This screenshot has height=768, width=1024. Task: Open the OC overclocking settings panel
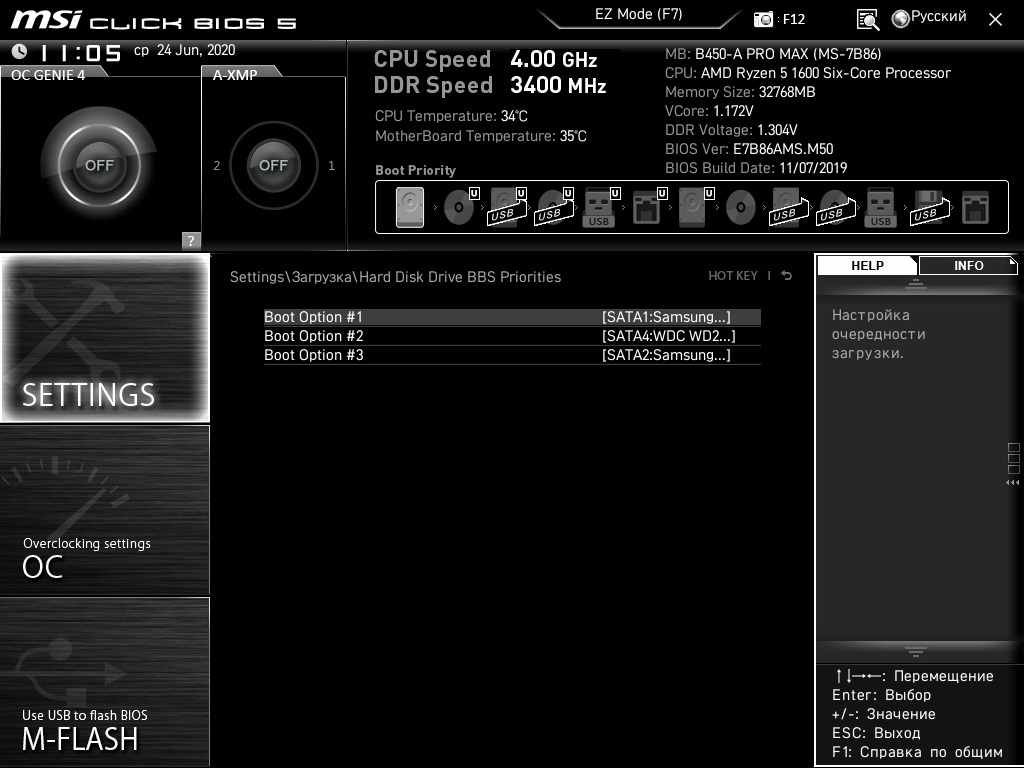tap(104, 510)
